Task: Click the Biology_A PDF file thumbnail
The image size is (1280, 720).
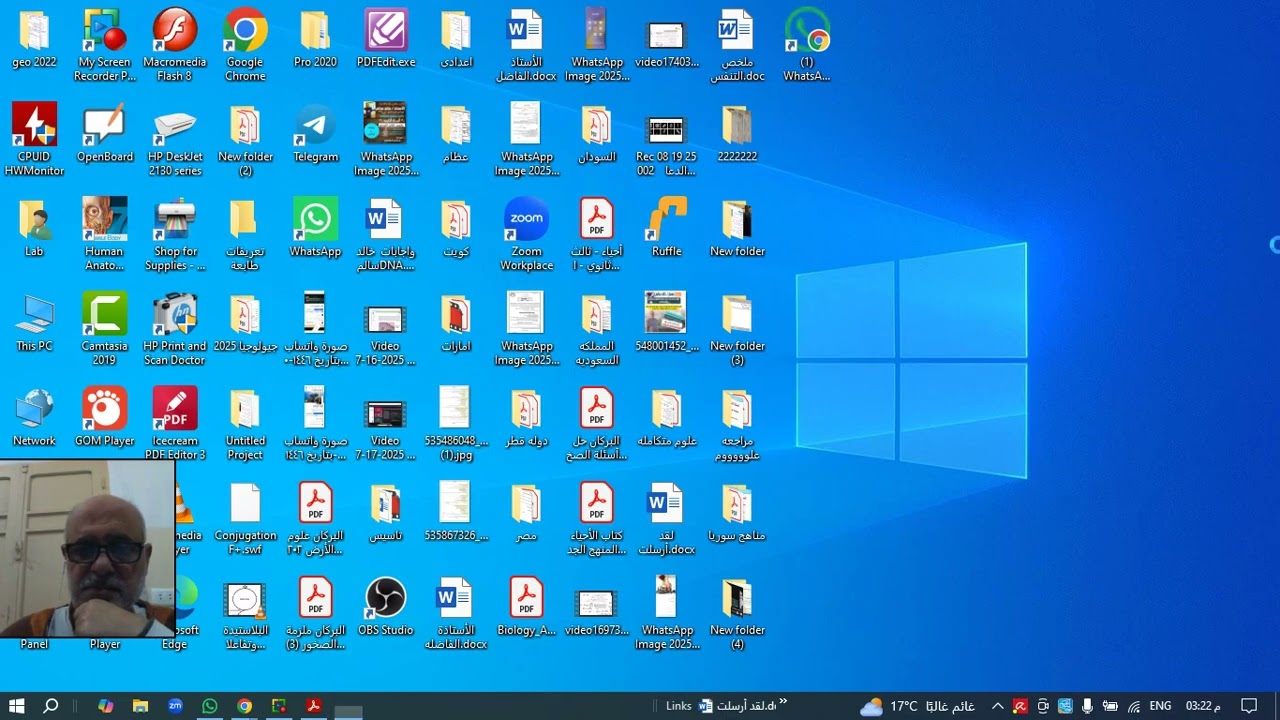Action: pyautogui.click(x=526, y=600)
